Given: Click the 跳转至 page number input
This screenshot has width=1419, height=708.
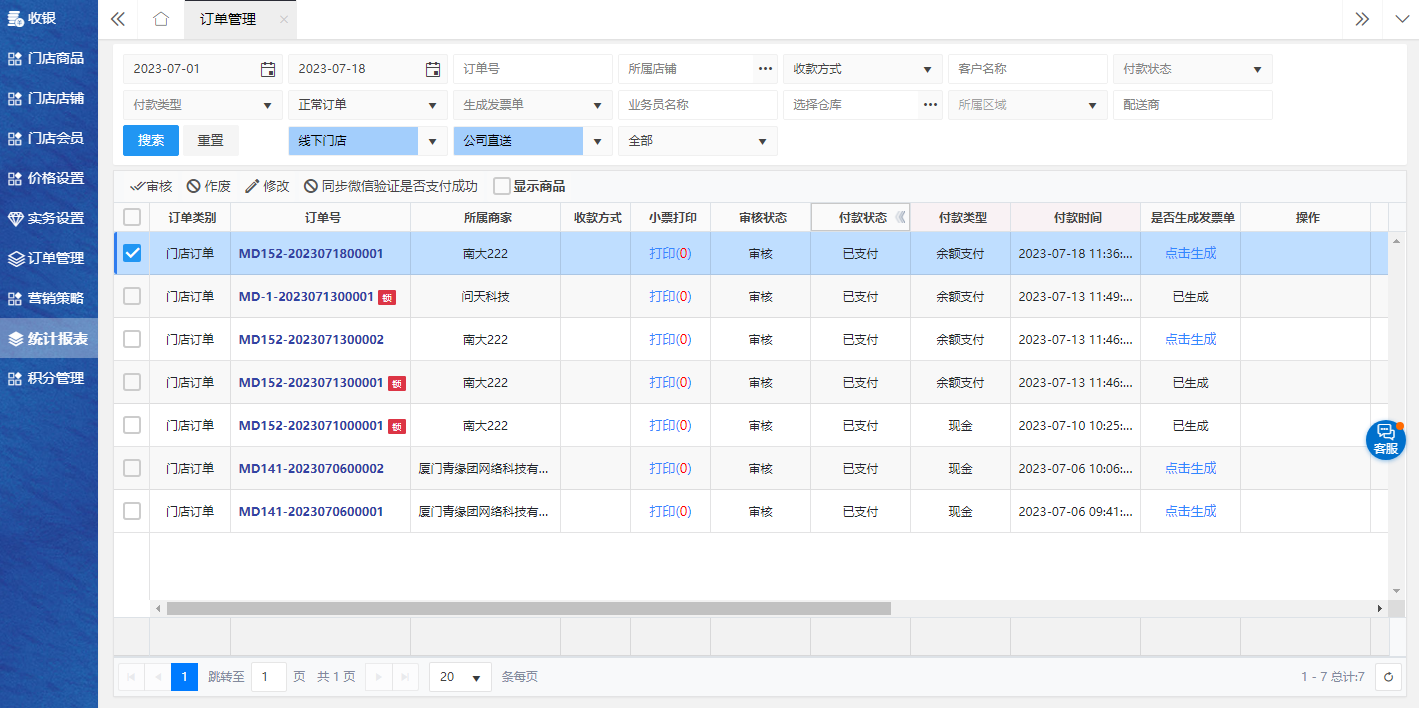Looking at the screenshot, I should [268, 677].
